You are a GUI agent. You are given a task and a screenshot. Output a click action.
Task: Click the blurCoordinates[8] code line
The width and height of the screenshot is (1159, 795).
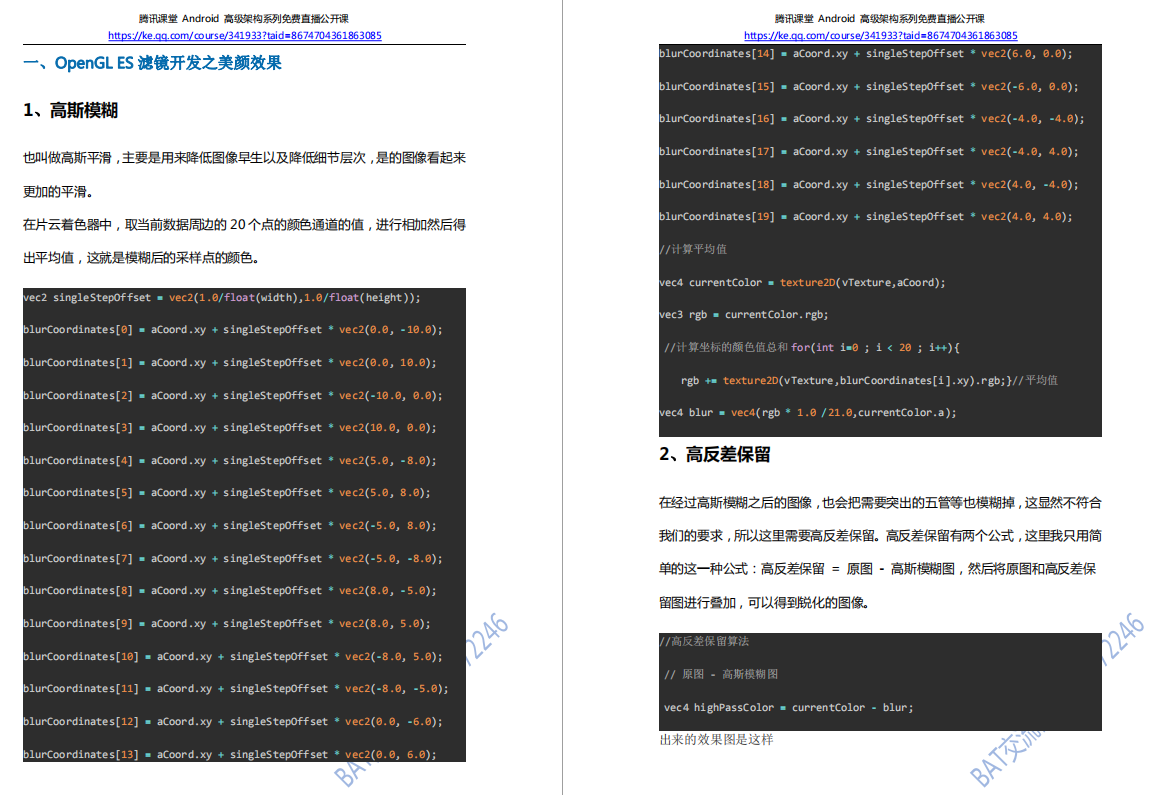(x=230, y=591)
